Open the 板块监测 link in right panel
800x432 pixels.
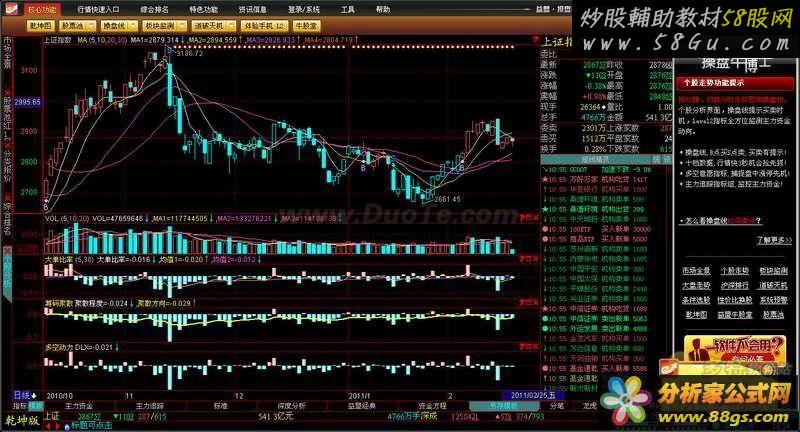tap(773, 271)
